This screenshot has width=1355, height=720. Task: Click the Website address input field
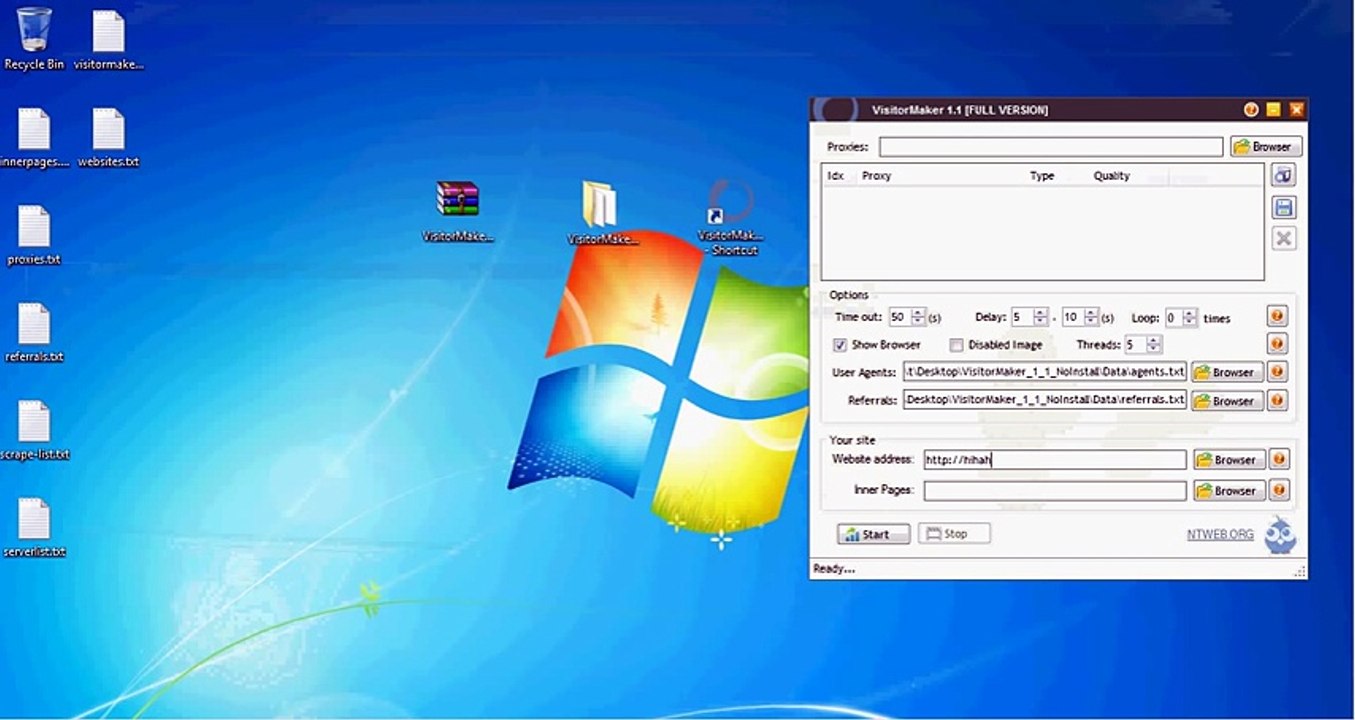[1055, 460]
